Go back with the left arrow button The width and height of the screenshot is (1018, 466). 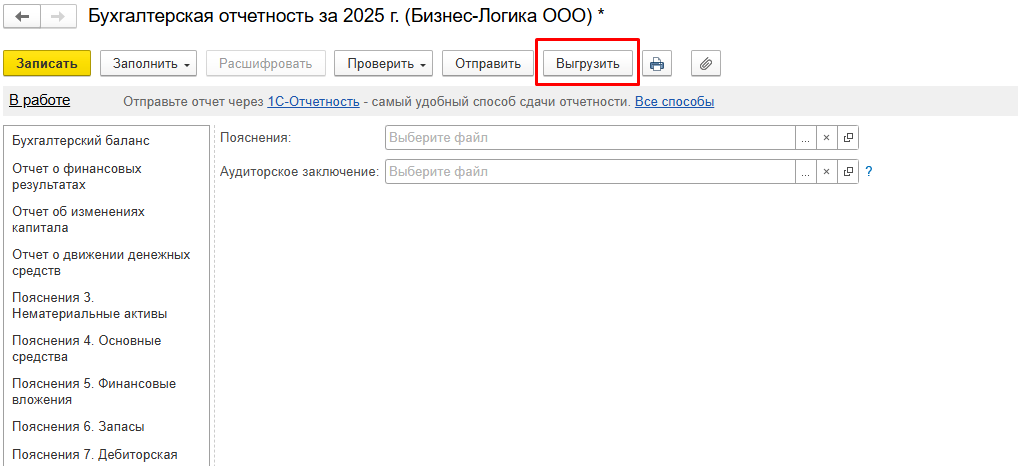(x=22, y=17)
